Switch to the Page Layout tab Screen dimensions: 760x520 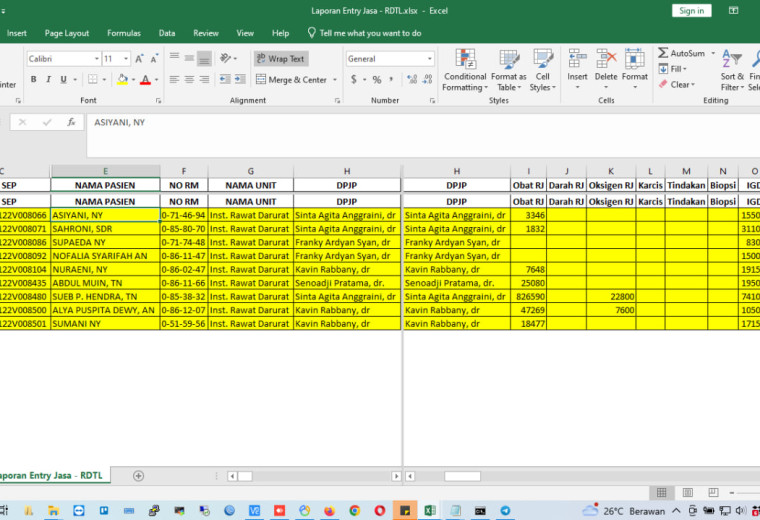click(66, 33)
